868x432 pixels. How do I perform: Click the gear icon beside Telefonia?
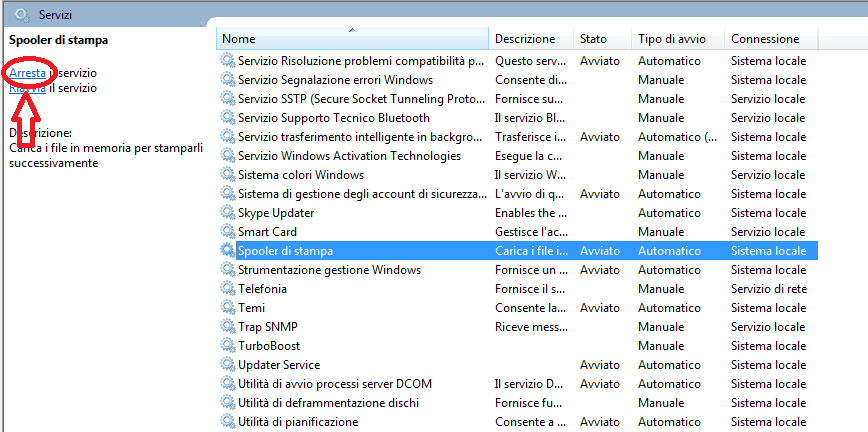[x=228, y=289]
